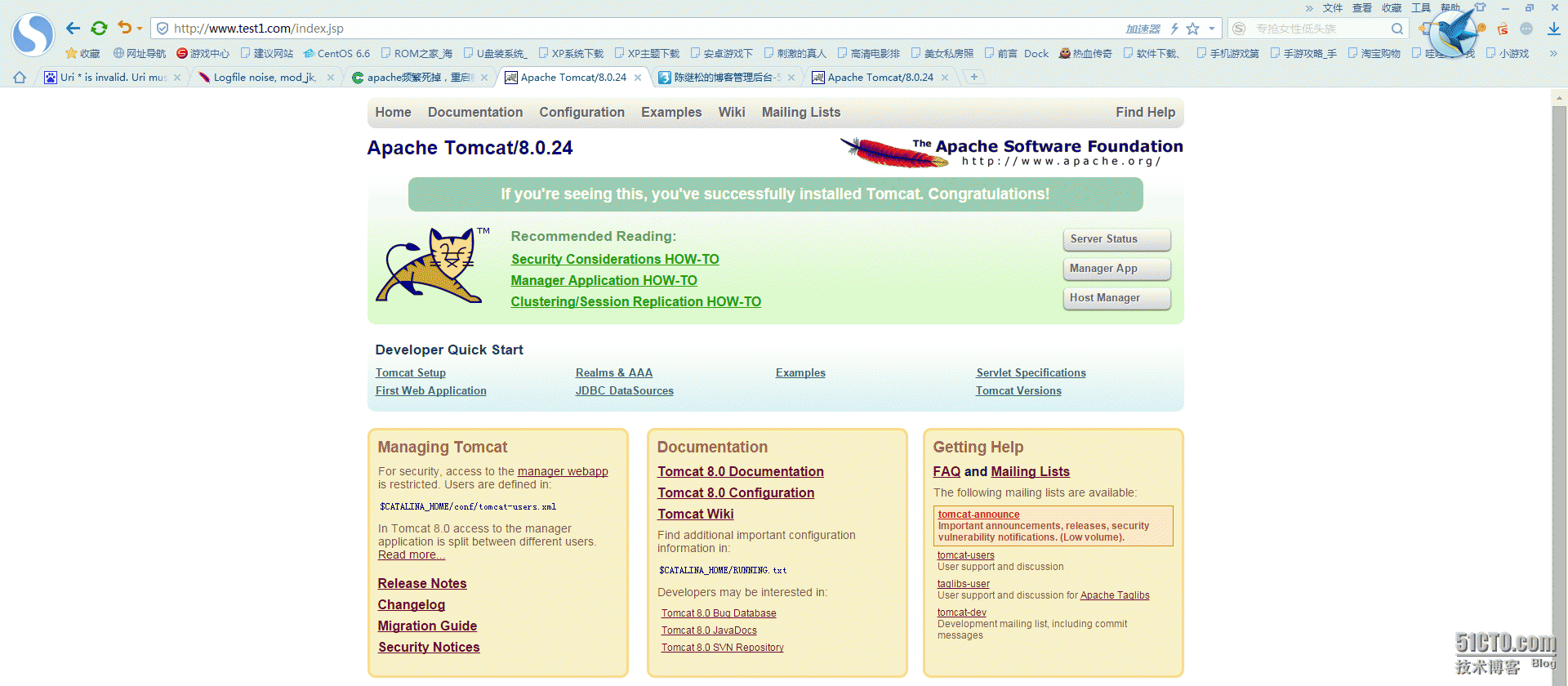Open the 工具 menu

tap(1421, 7)
